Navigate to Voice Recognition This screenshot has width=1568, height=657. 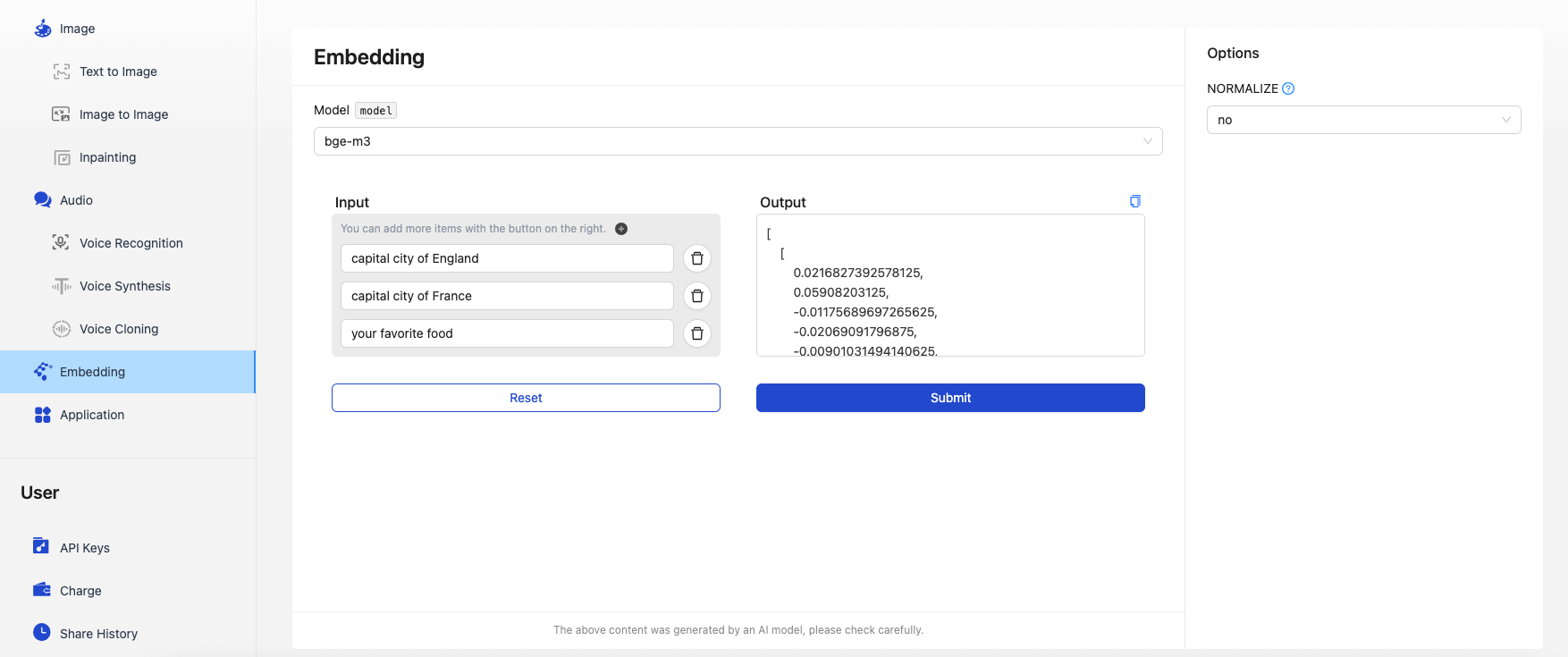click(x=131, y=243)
